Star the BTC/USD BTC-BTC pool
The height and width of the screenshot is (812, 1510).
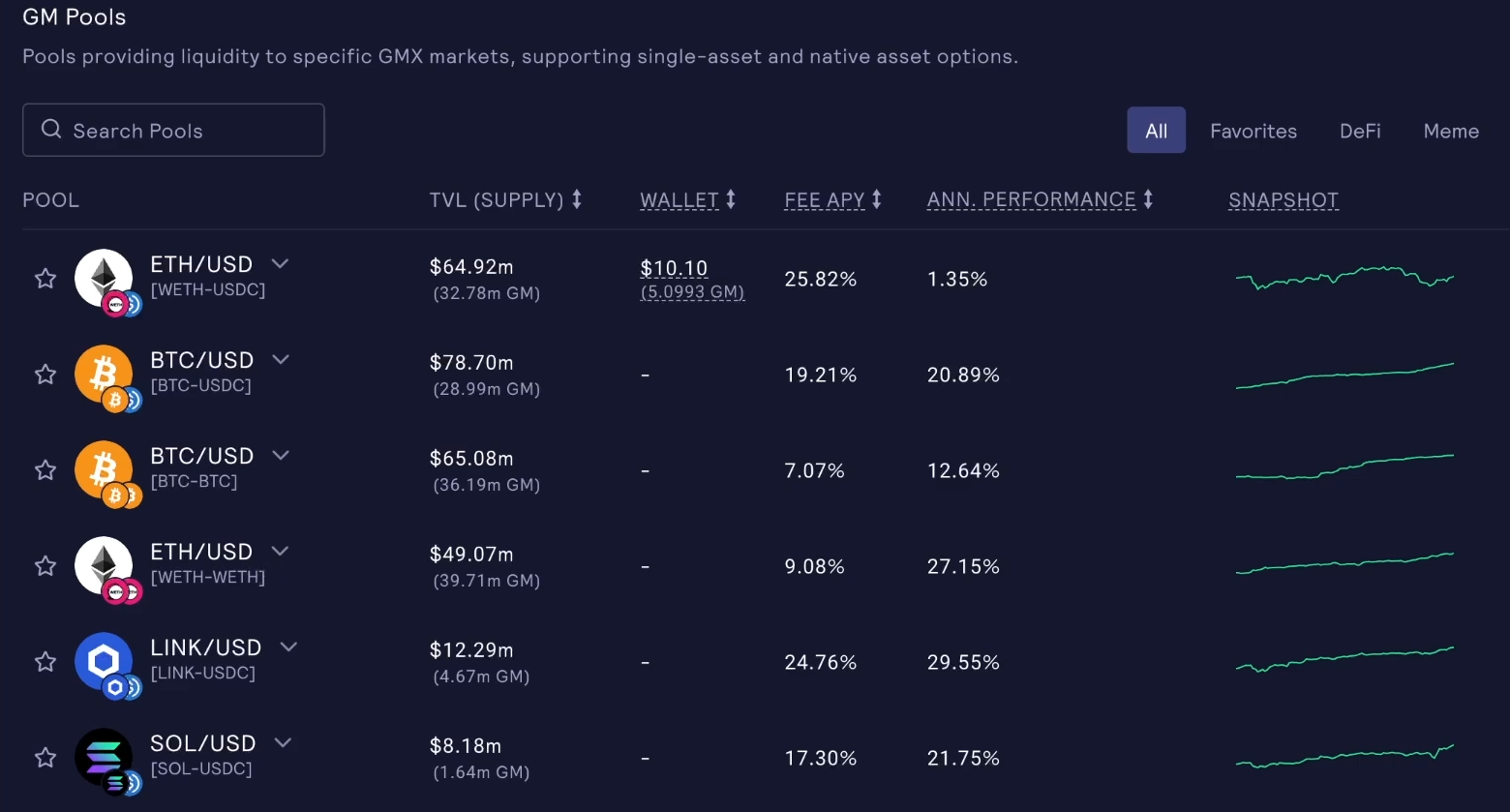(x=45, y=470)
